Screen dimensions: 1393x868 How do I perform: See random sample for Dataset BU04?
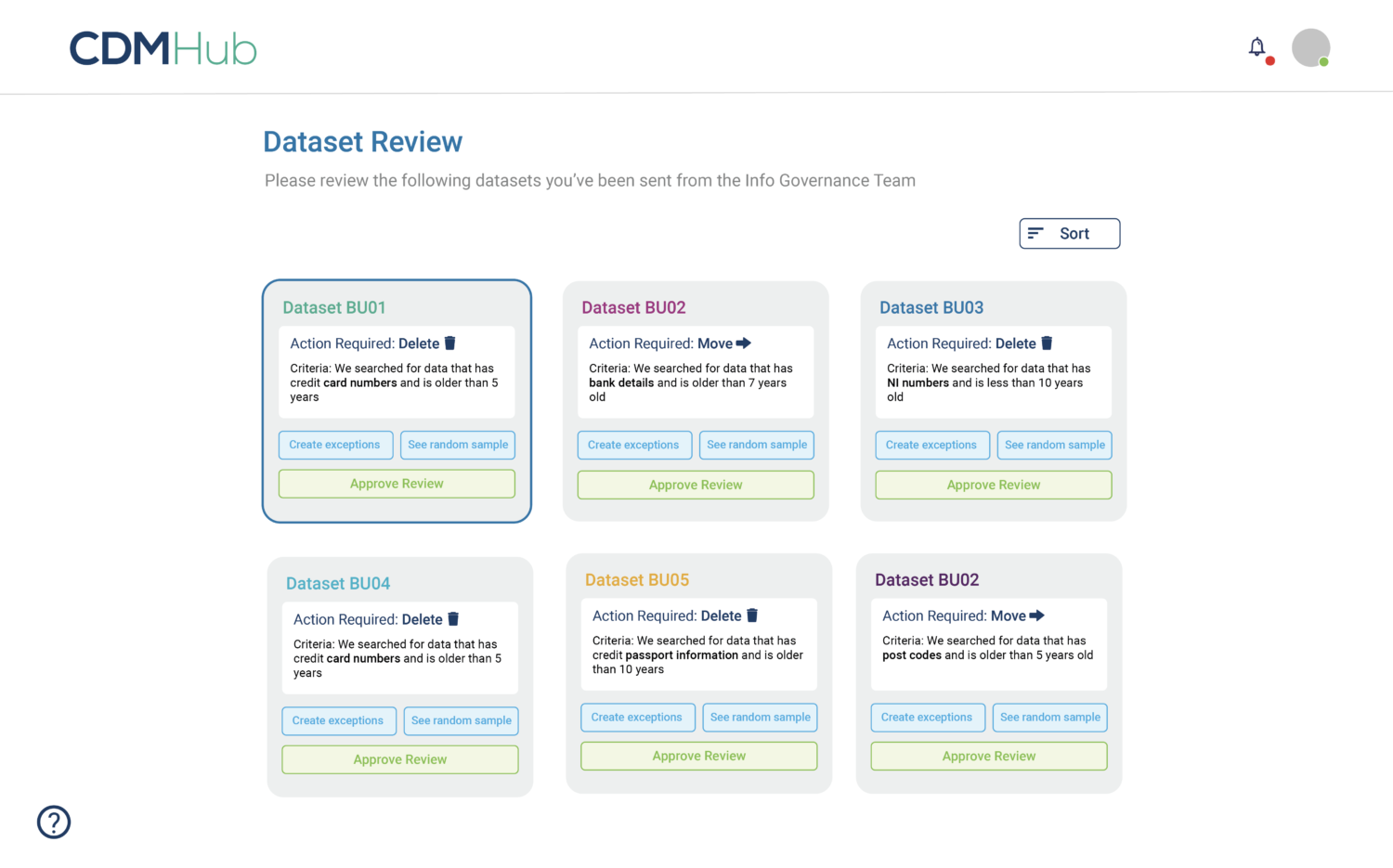461,720
